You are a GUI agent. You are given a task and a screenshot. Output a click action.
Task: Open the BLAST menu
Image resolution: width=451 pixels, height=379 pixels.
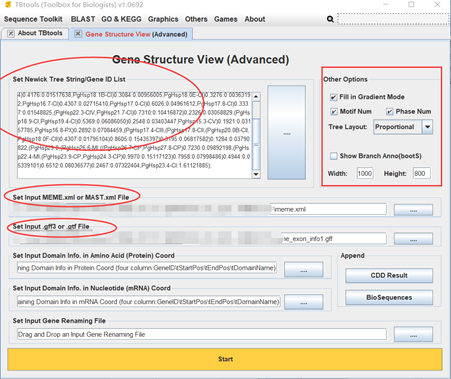[83, 19]
